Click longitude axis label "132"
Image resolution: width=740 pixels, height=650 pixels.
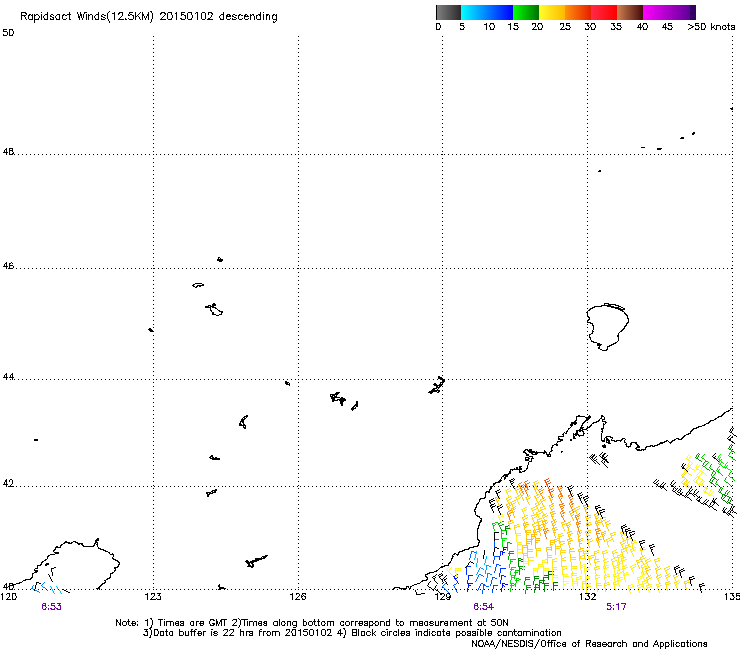(587, 597)
